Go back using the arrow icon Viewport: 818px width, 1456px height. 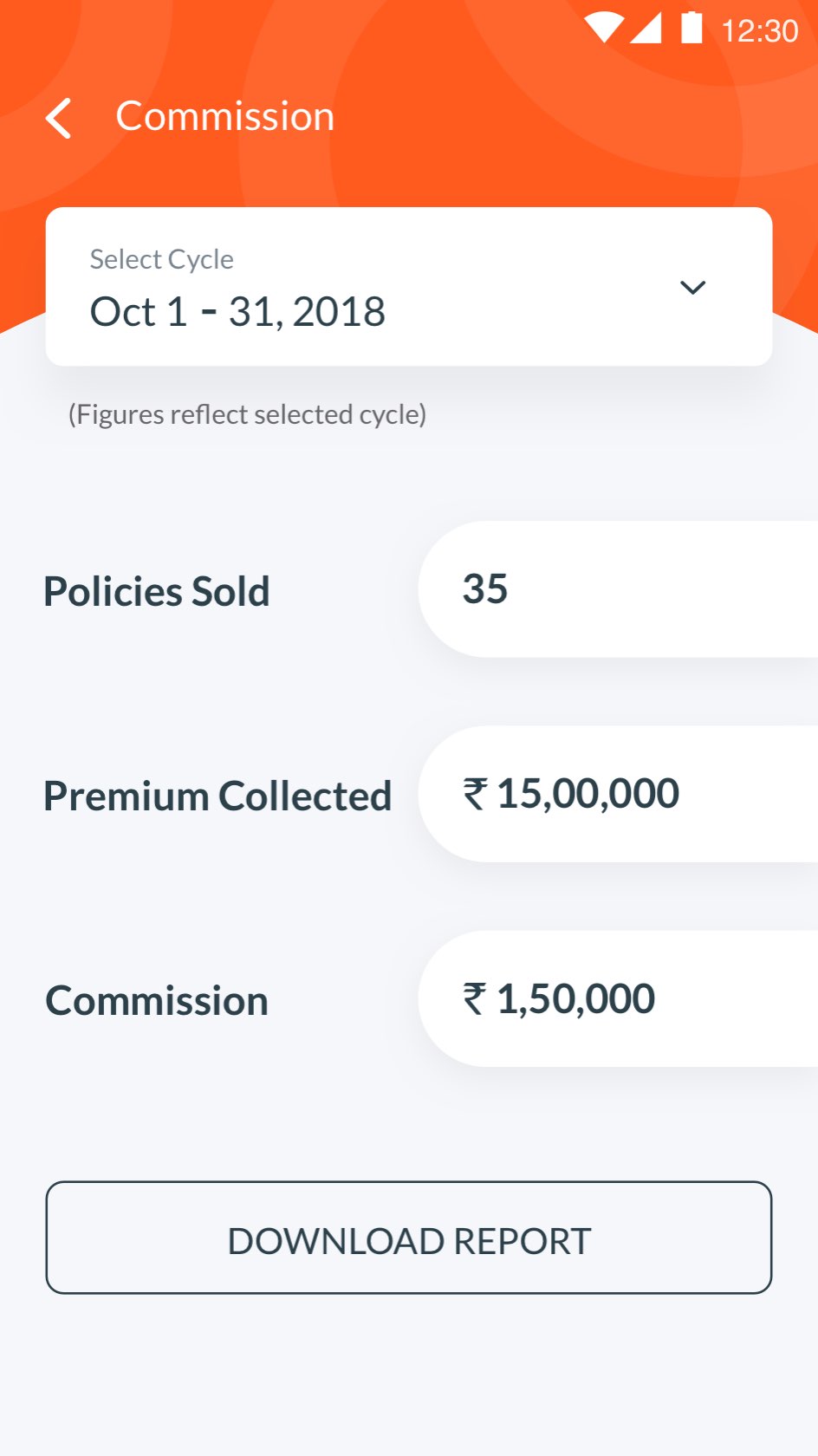pyautogui.click(x=59, y=118)
